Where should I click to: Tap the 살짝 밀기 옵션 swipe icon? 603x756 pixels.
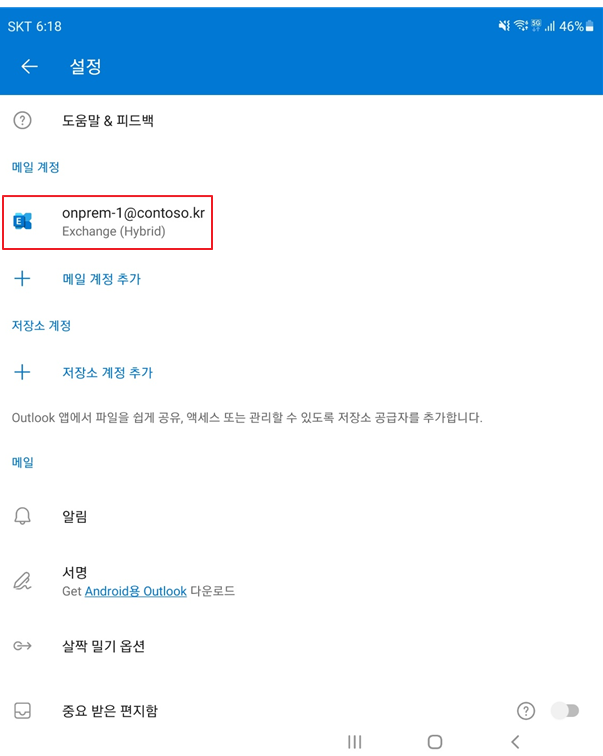[x=22, y=646]
